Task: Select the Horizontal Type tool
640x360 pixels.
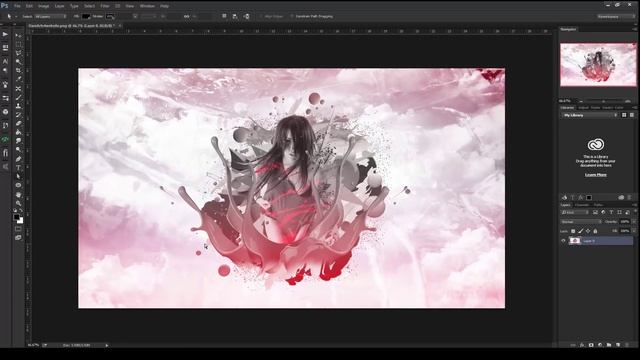Action: click(18, 168)
